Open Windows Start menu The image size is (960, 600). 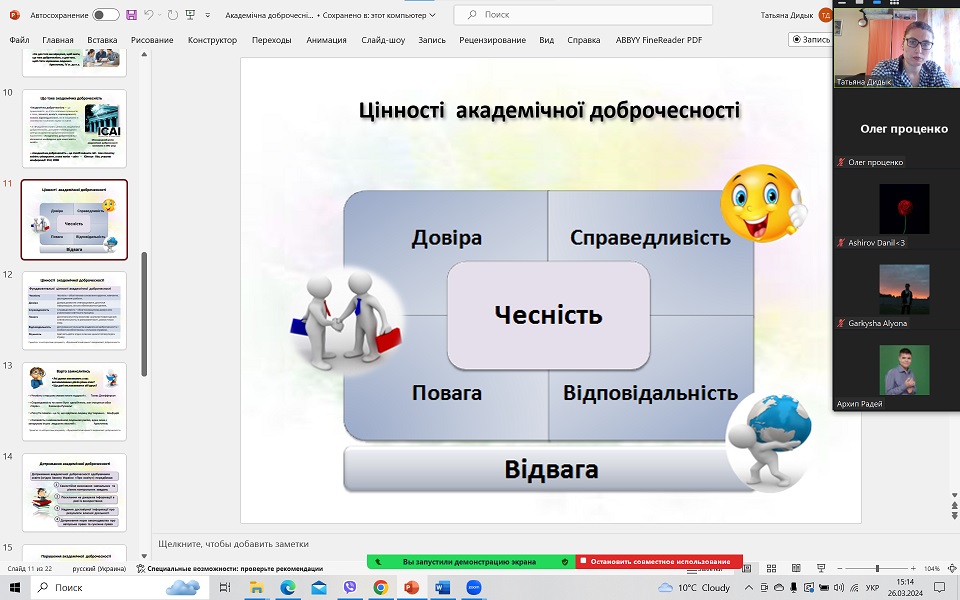click(x=15, y=588)
